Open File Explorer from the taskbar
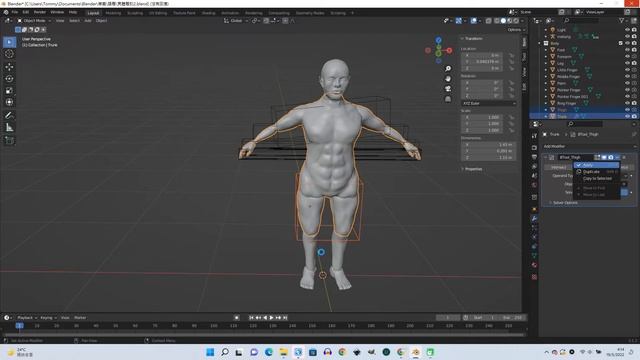640x360 pixels. (283, 352)
